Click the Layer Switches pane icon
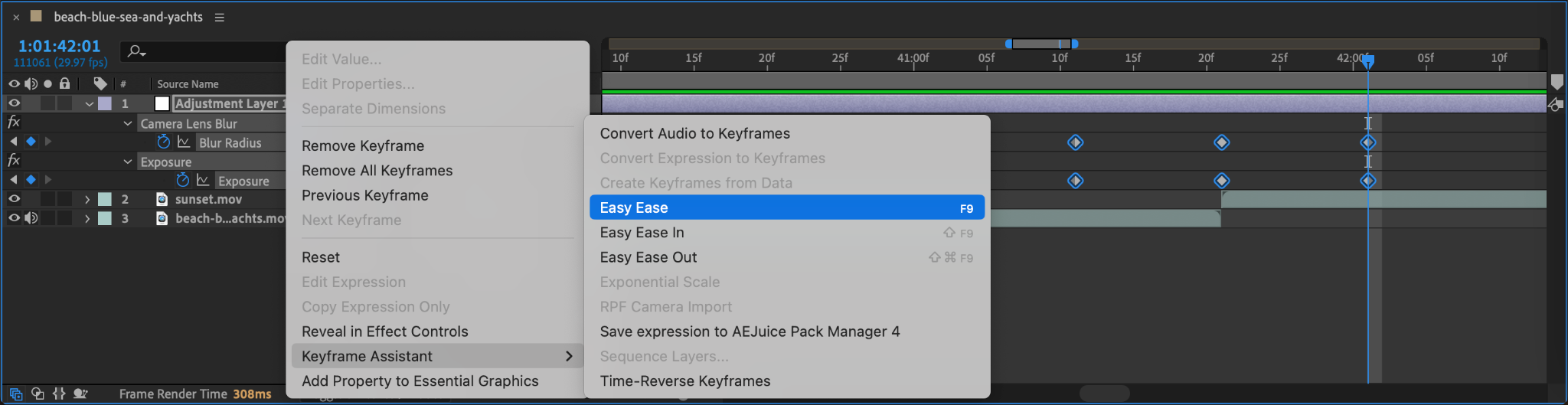The height and width of the screenshot is (405, 1568). tap(16, 394)
